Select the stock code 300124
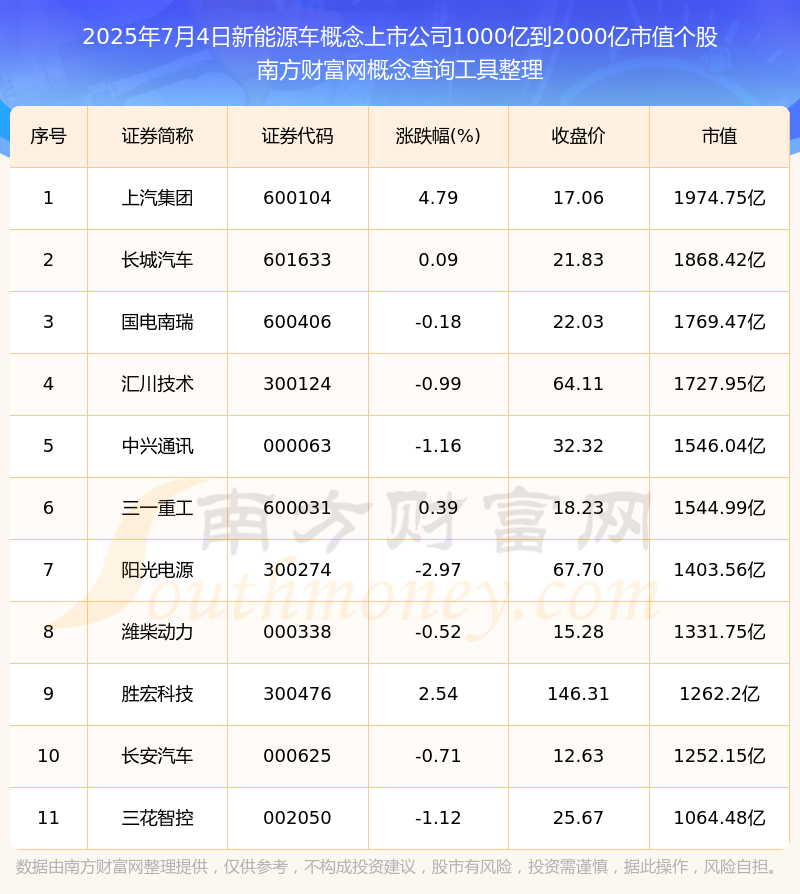The width and height of the screenshot is (800, 894). [297, 384]
